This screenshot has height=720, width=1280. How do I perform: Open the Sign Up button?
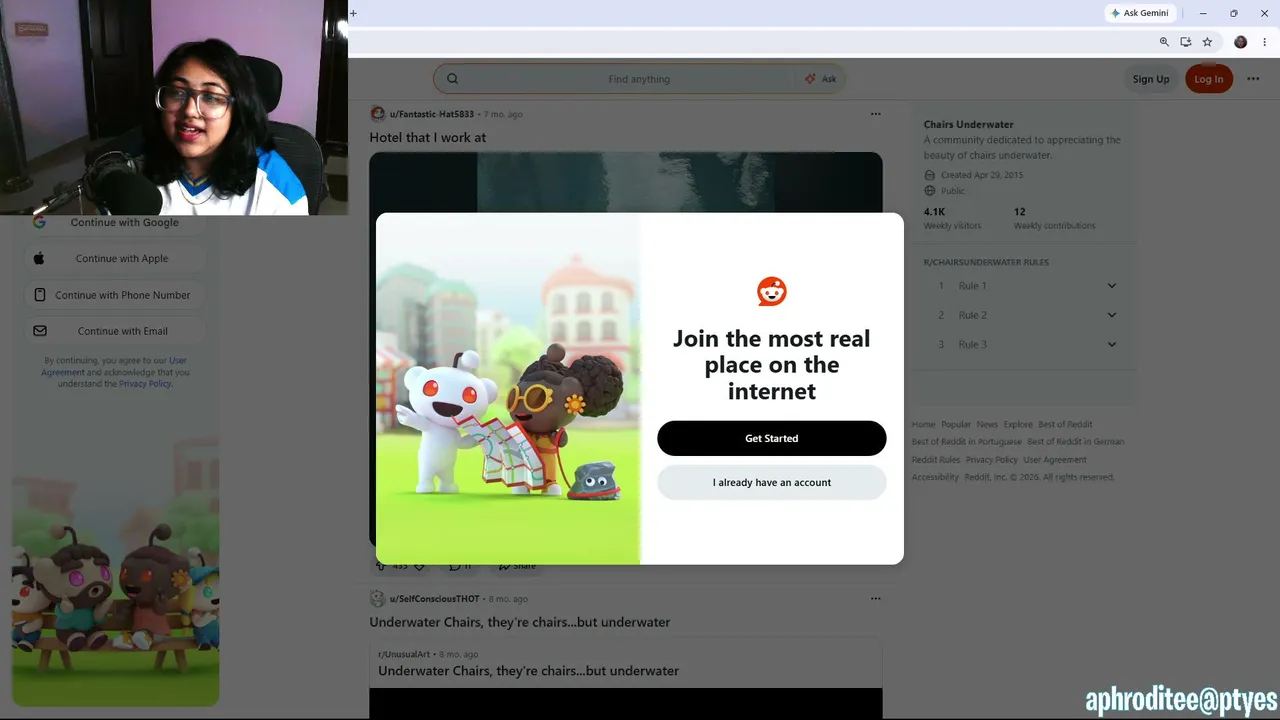pos(1150,79)
